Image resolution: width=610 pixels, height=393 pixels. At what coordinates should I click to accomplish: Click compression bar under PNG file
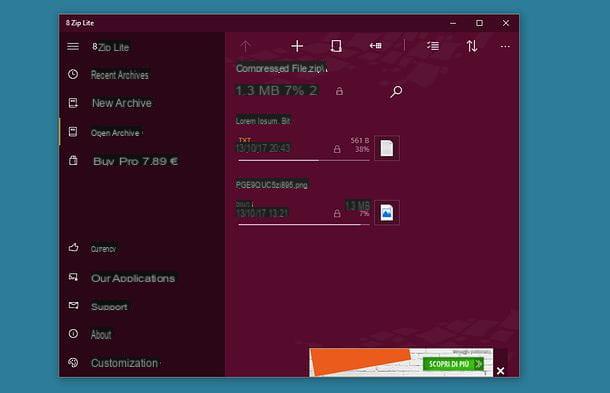[303, 225]
